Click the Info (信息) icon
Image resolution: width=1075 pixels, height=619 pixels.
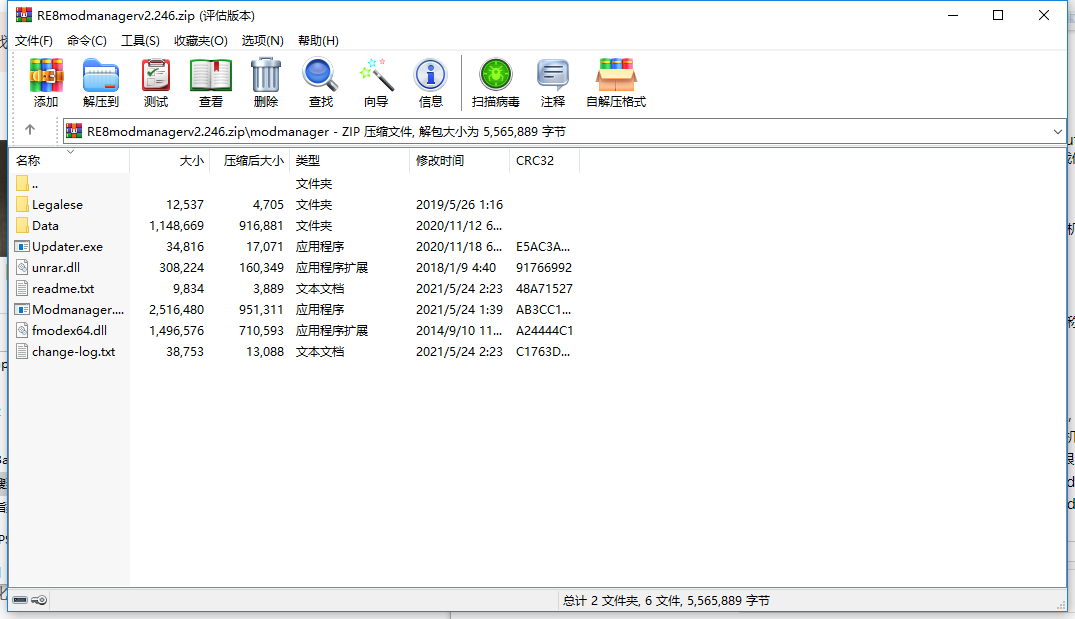(x=431, y=75)
